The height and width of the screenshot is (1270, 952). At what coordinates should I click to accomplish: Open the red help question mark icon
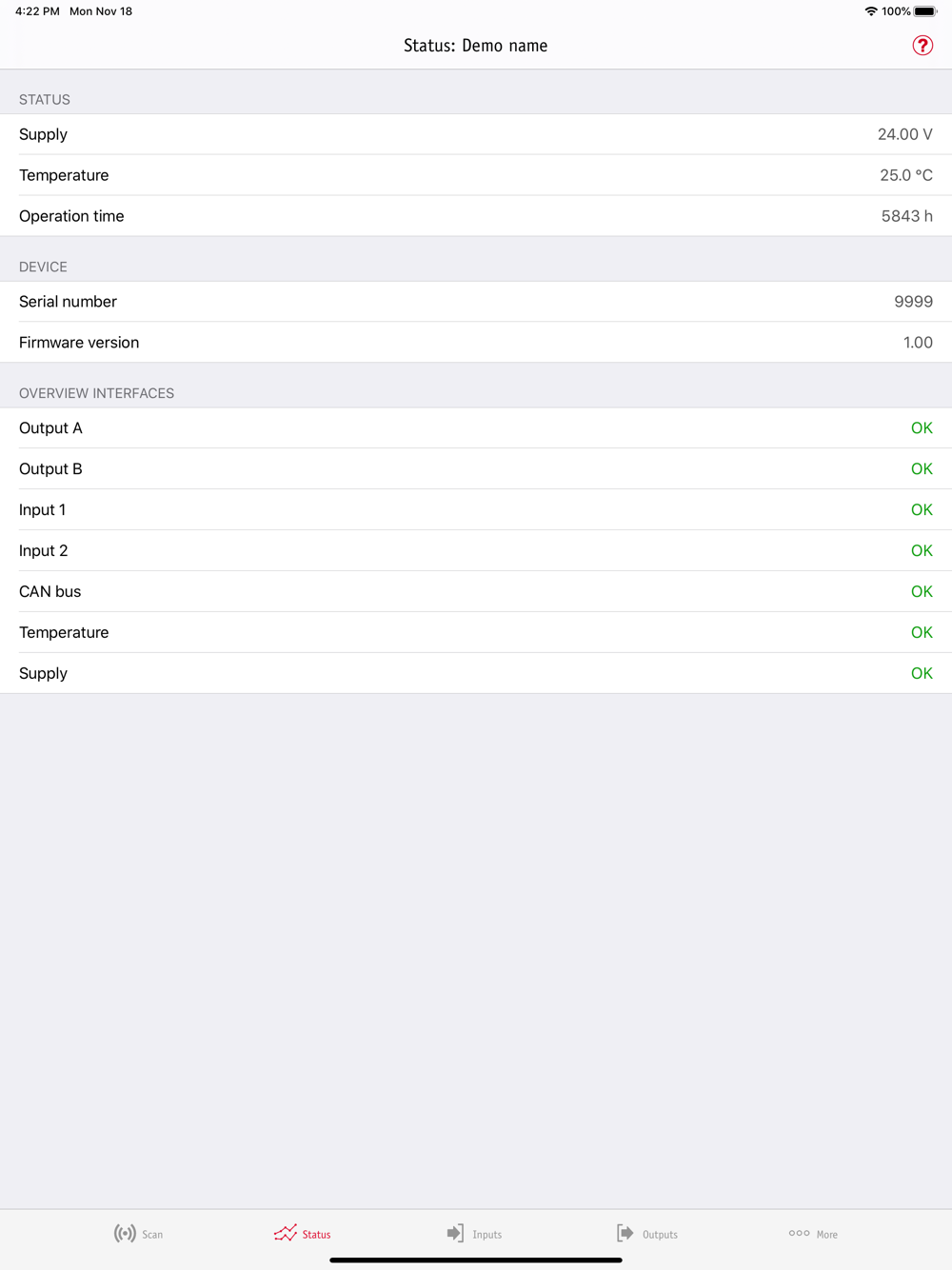pyautogui.click(x=922, y=46)
